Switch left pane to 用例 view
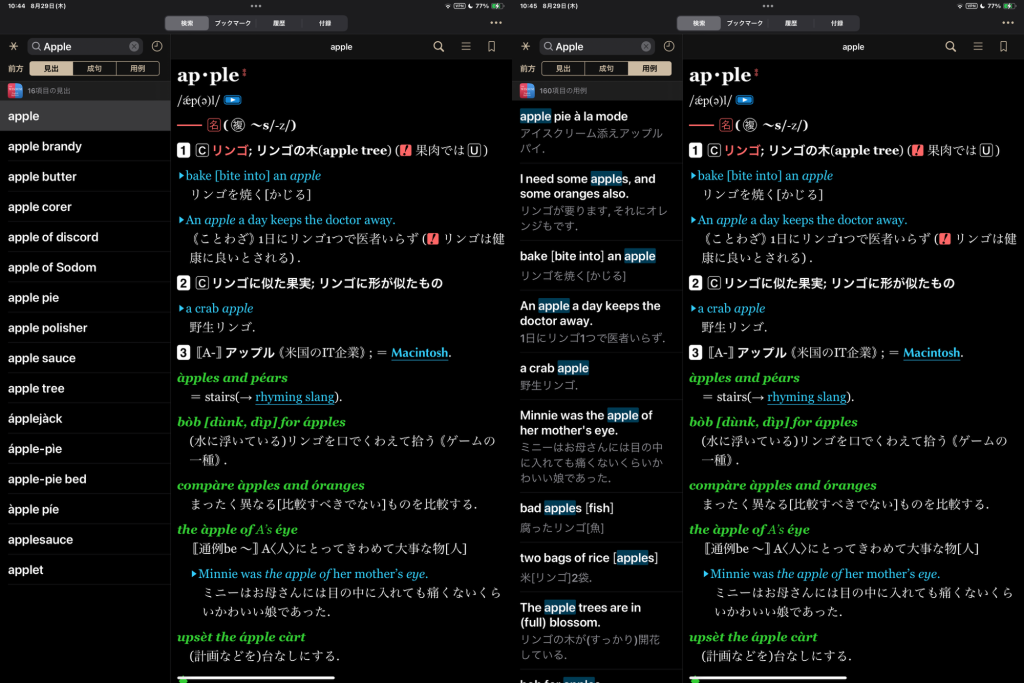This screenshot has height=683, width=1024. 139,69
